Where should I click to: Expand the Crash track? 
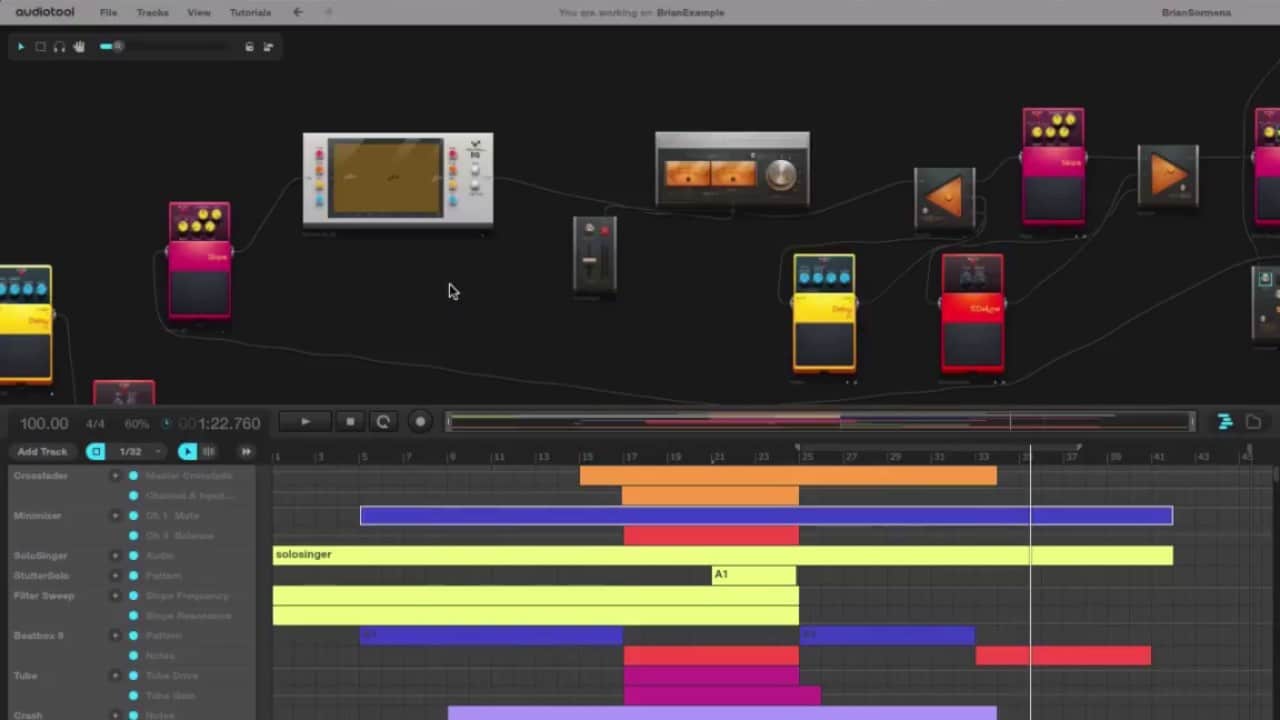tap(115, 715)
